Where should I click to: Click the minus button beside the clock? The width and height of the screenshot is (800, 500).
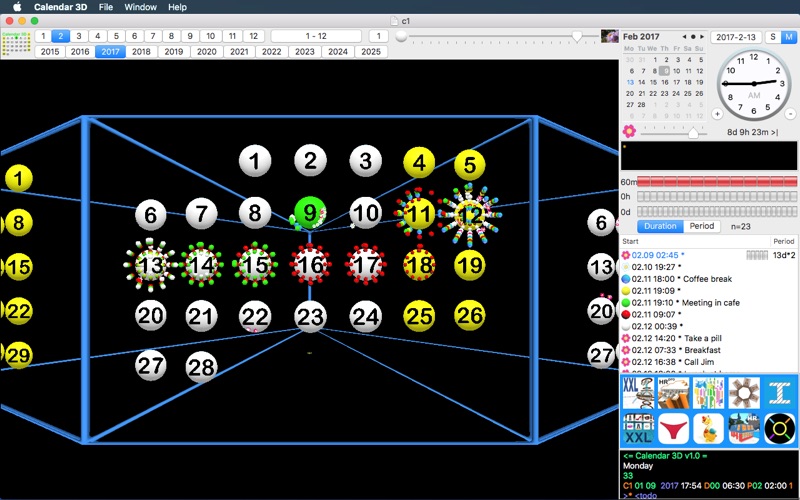click(x=790, y=114)
